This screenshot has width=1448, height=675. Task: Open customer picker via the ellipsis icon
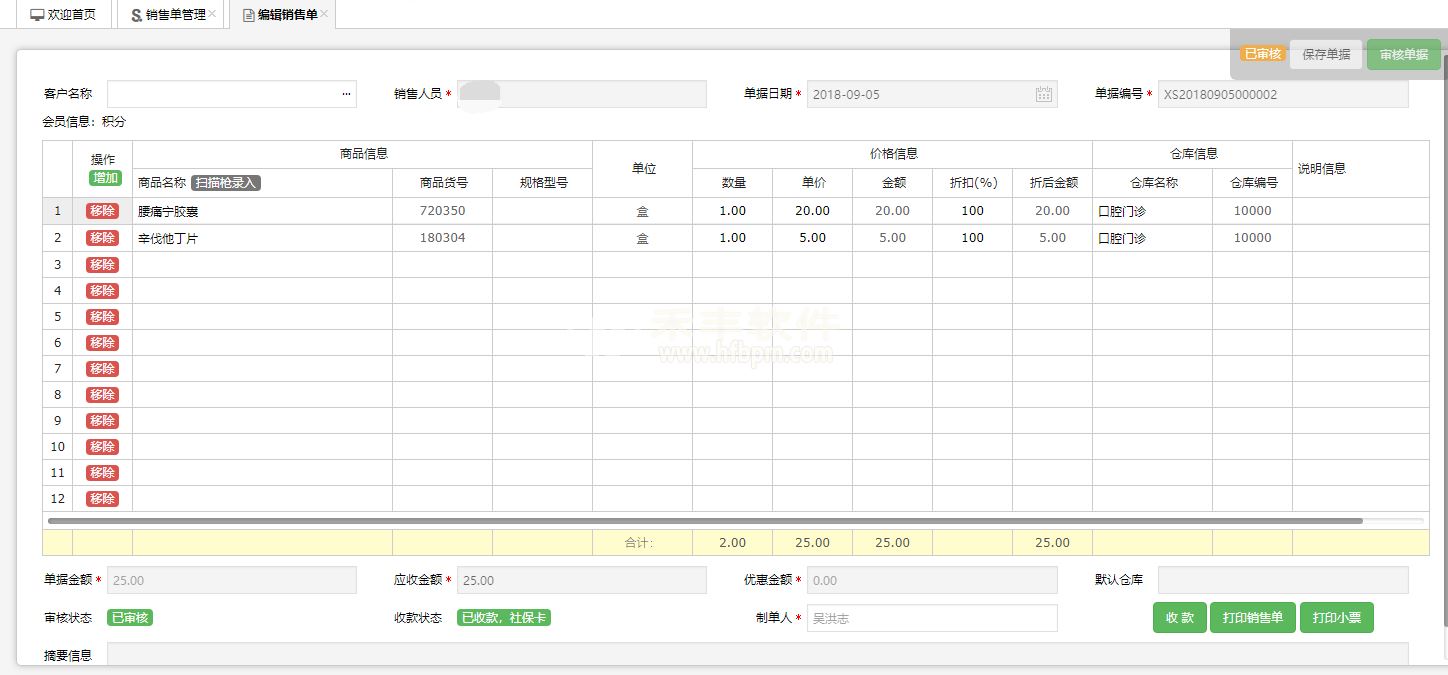(346, 94)
